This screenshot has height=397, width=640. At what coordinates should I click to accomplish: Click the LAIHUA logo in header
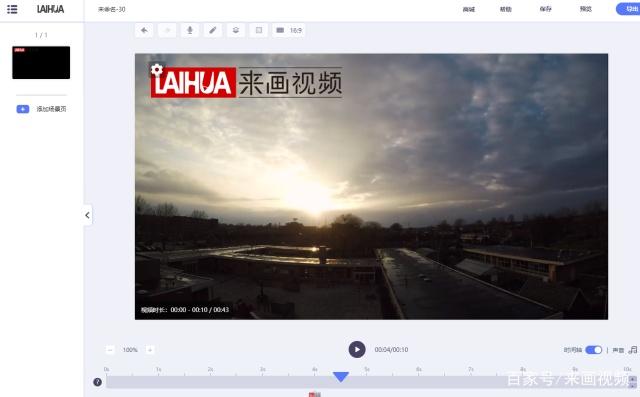50,9
